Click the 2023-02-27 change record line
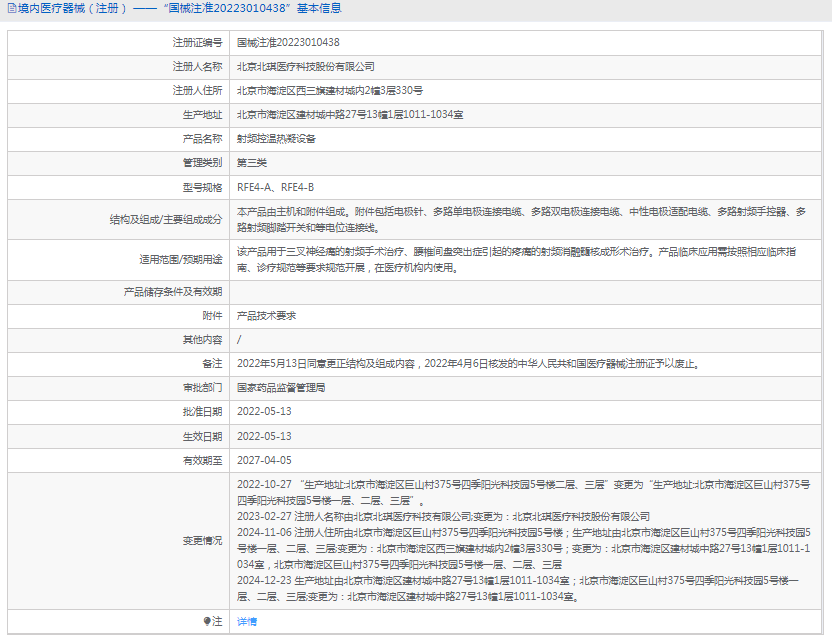Image resolution: width=832 pixels, height=639 pixels. [x=444, y=517]
